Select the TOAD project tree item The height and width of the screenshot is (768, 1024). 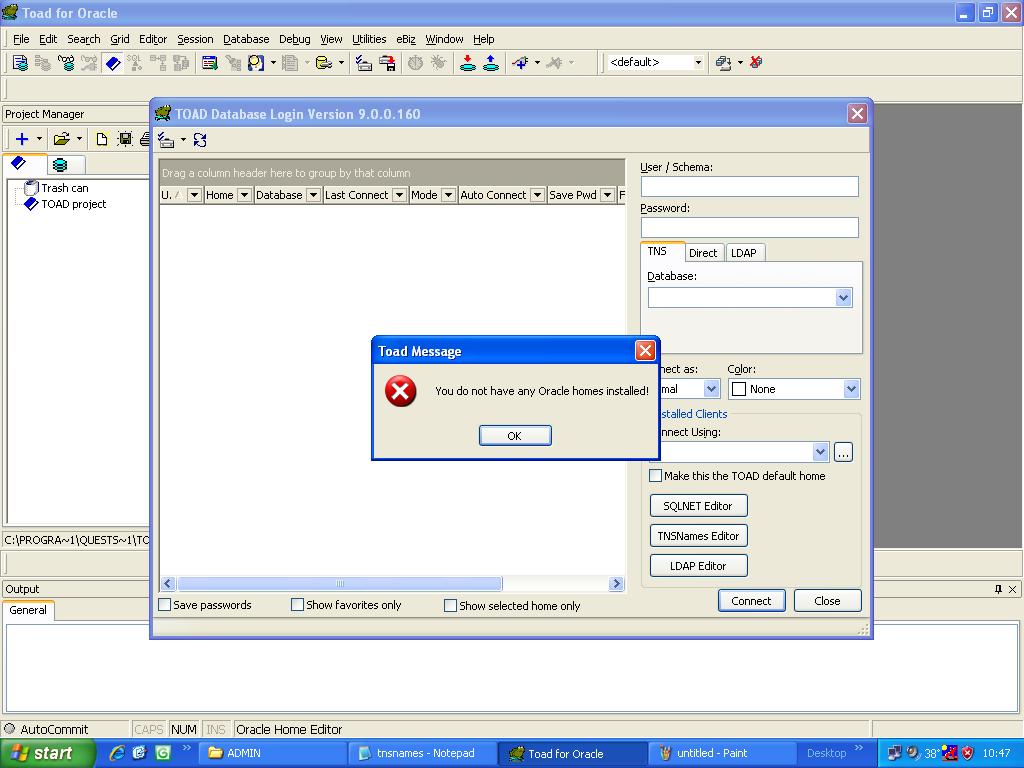(x=73, y=204)
